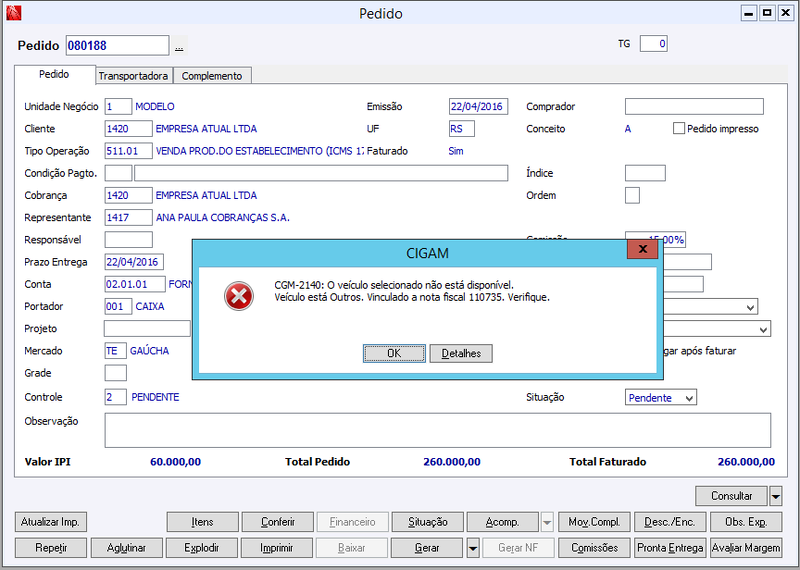Open the Itens button

[x=203, y=522]
